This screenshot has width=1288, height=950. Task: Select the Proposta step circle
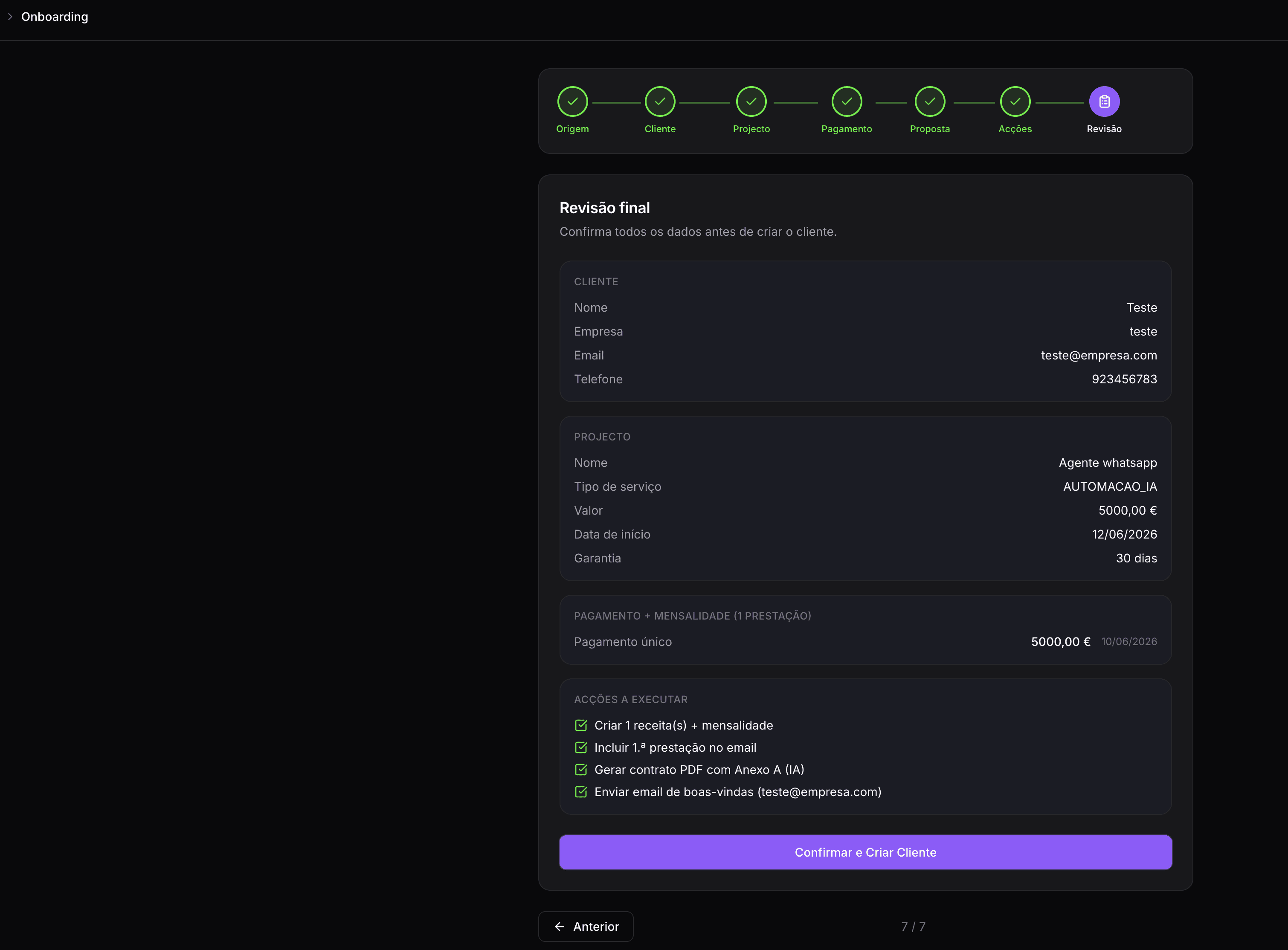[930, 101]
